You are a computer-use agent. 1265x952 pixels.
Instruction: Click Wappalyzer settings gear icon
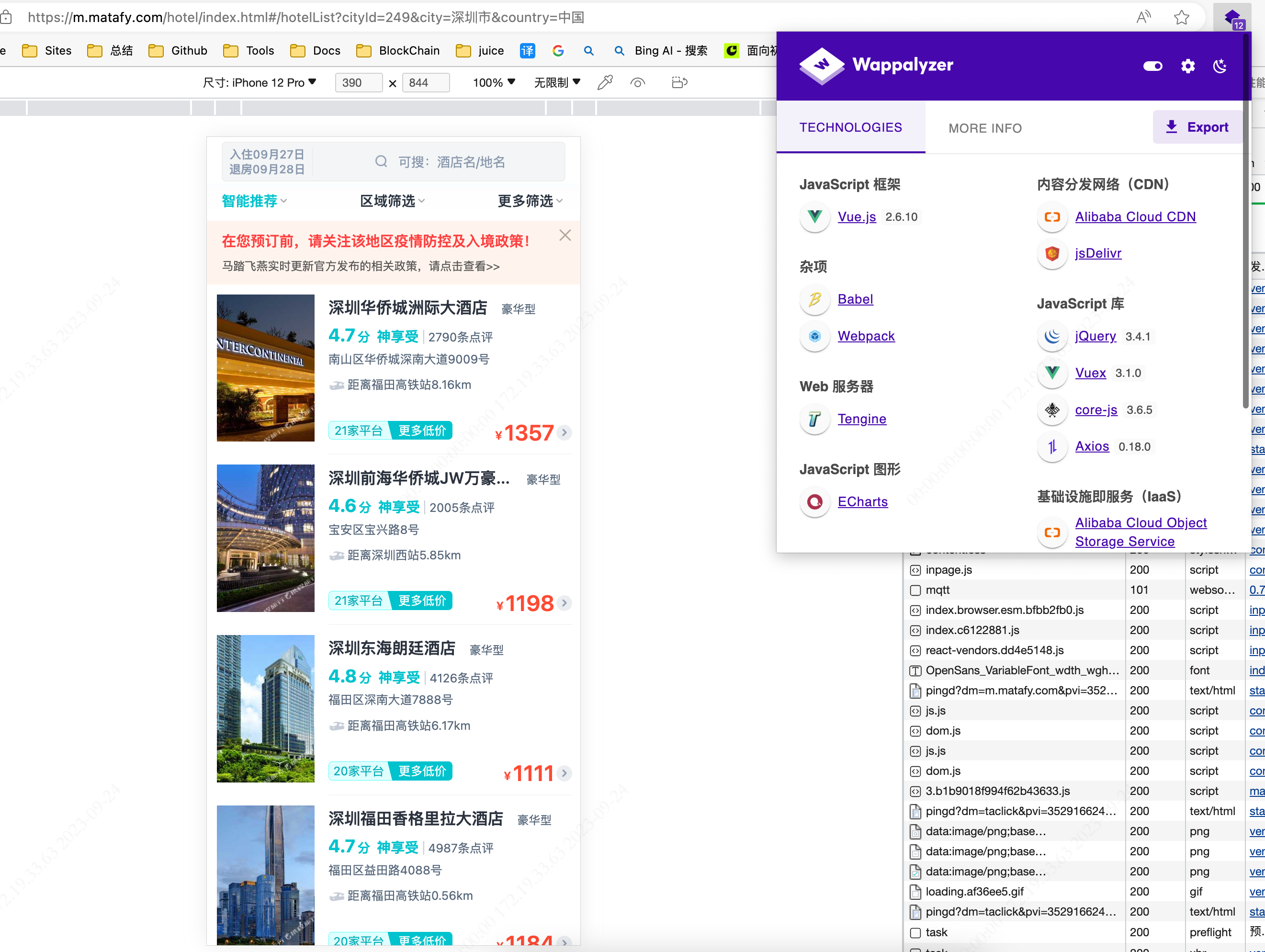click(x=1188, y=64)
